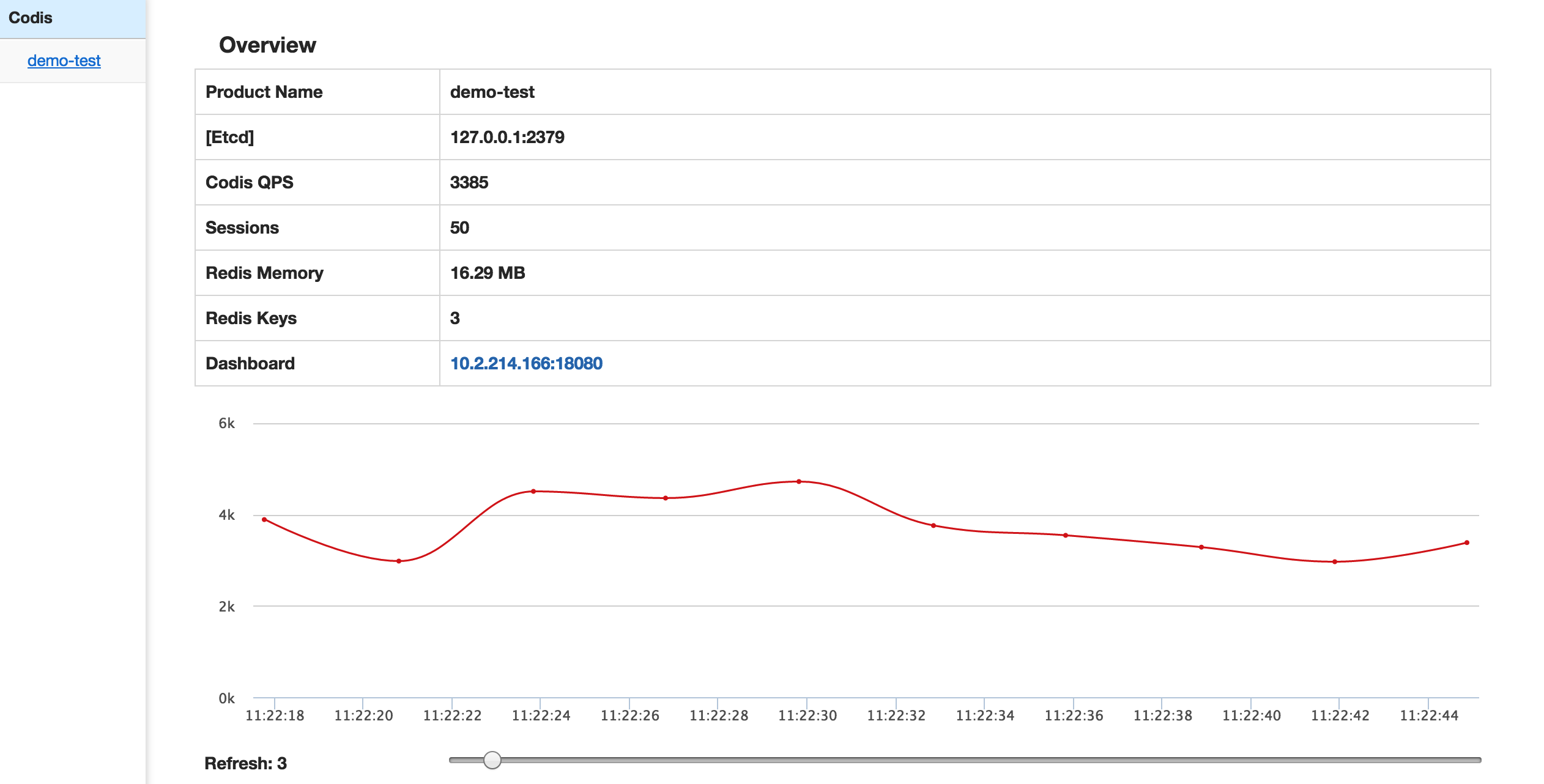Click the first data point on QPS chart
1544x784 pixels.
pos(264,520)
